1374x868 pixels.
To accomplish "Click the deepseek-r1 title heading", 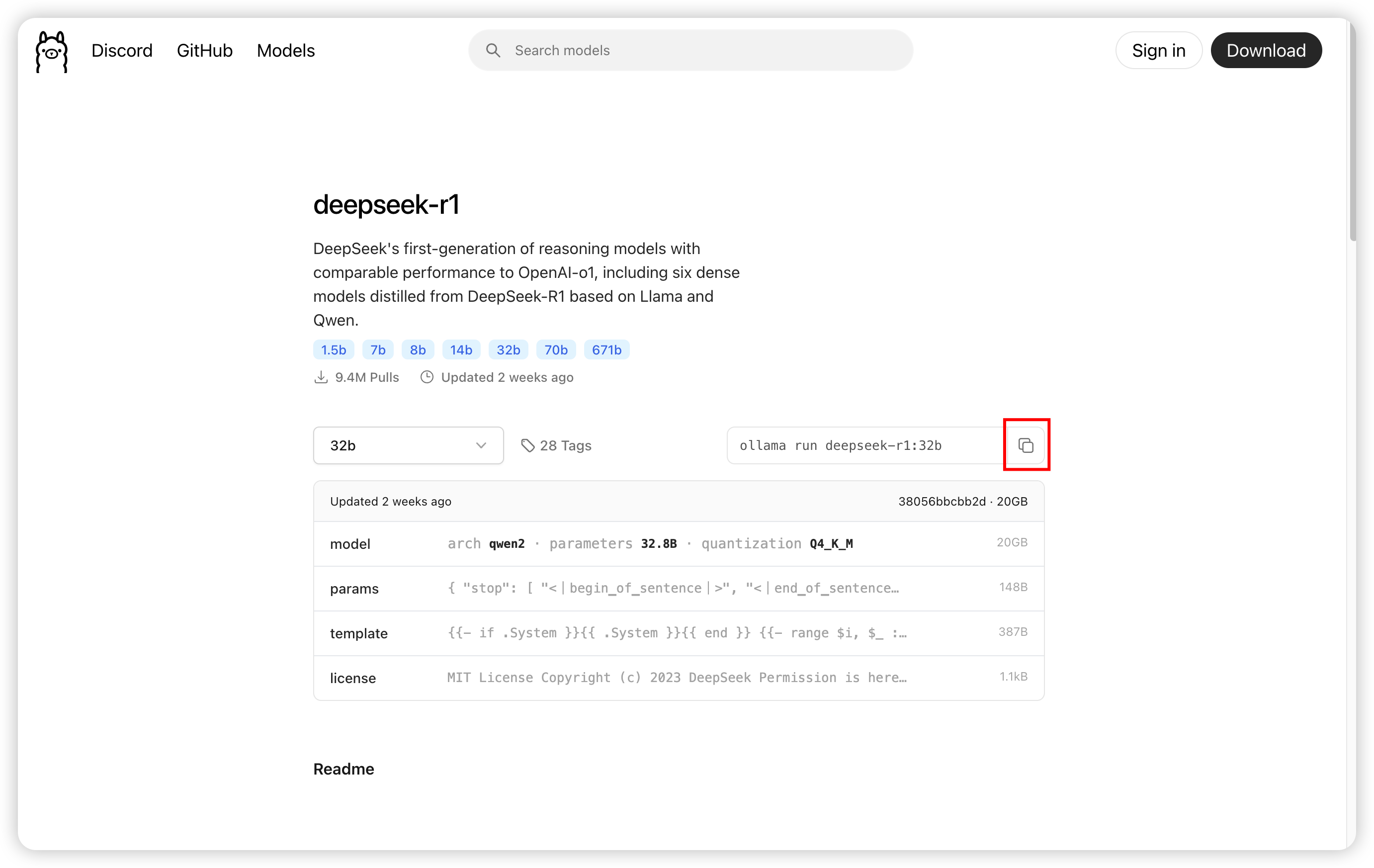I will [386, 204].
